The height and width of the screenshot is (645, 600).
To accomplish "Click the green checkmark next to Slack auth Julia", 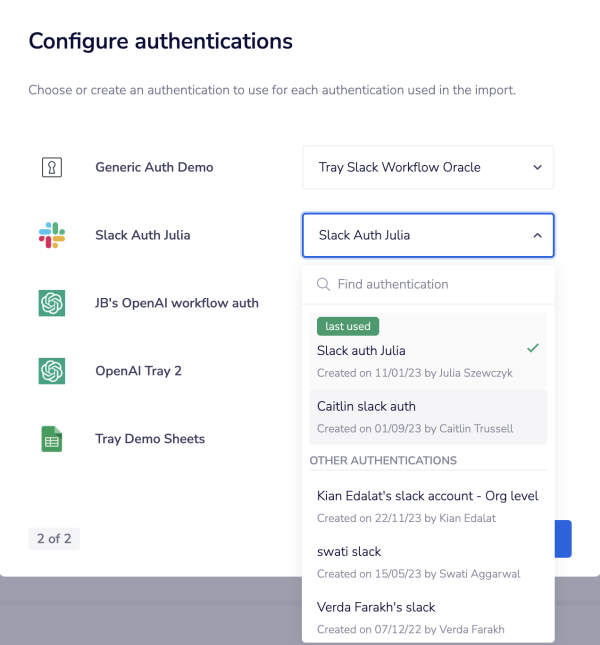I will click(533, 348).
